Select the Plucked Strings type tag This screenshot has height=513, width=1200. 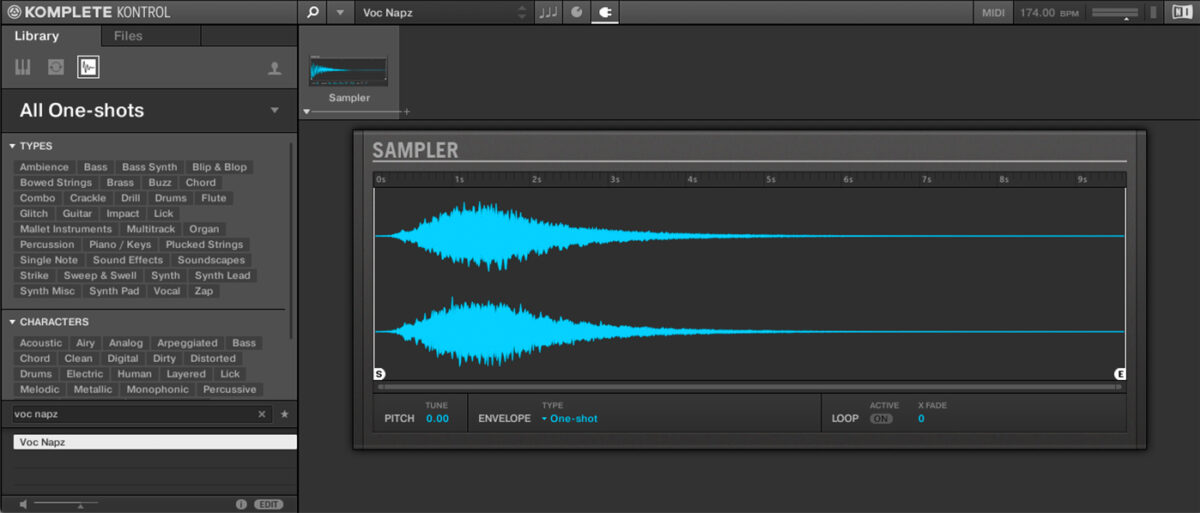click(x=204, y=244)
